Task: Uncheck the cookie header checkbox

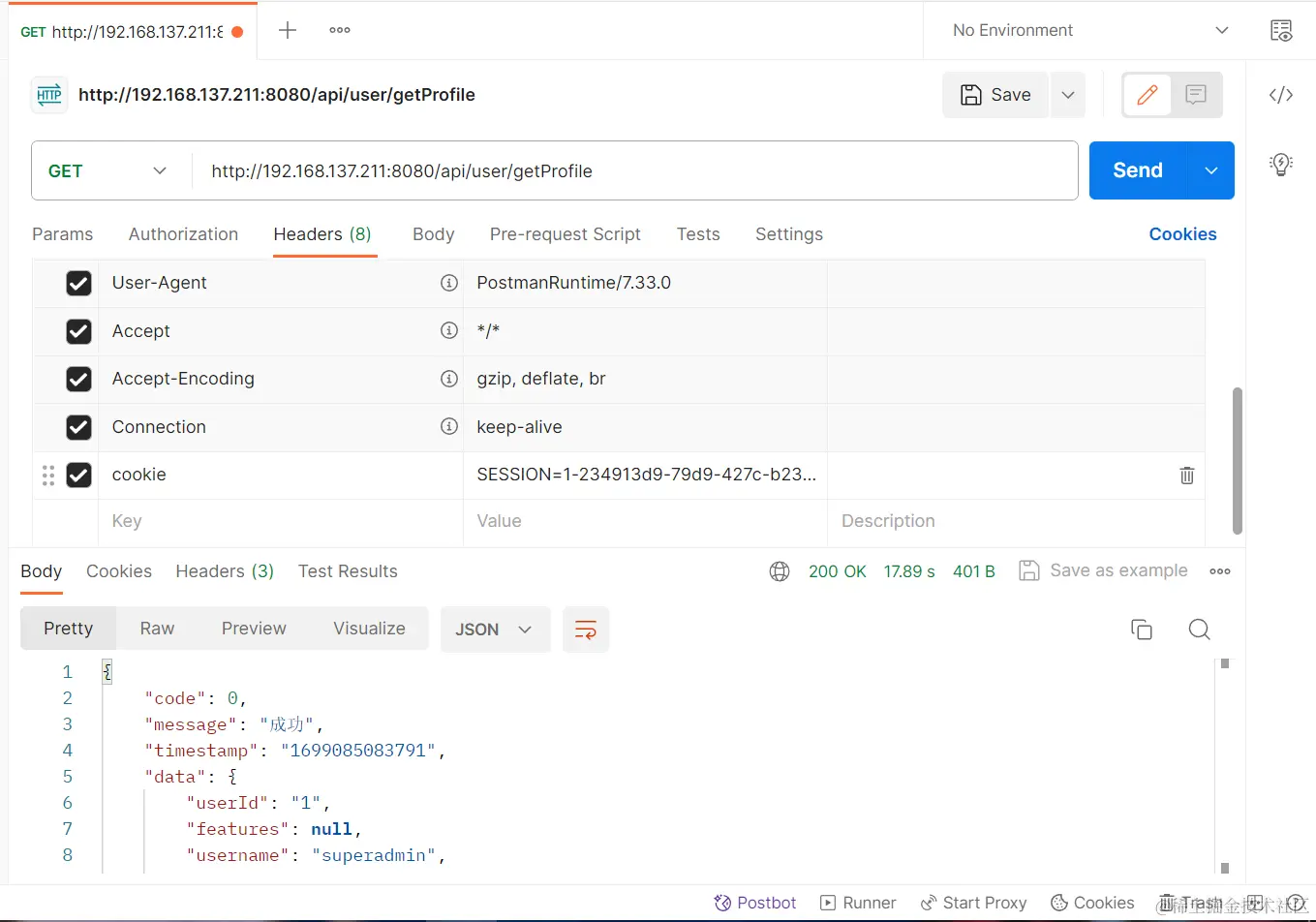Action: [x=78, y=475]
